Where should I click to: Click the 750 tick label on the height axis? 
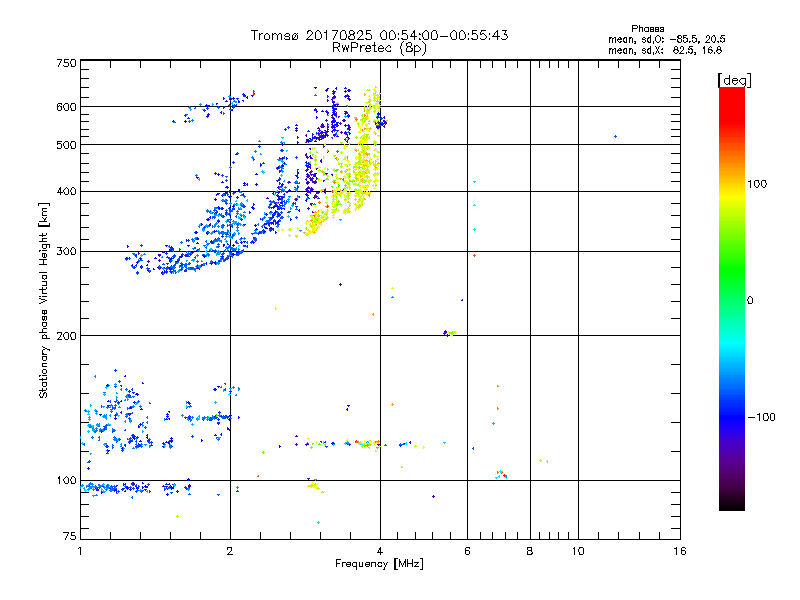click(66, 63)
